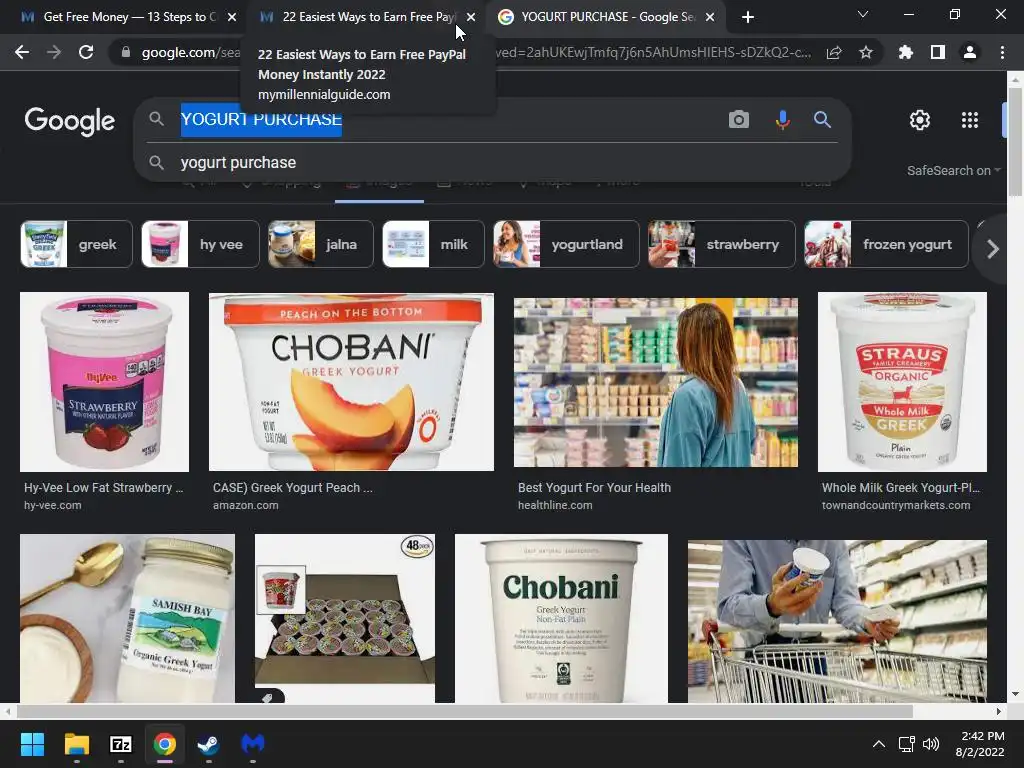Screen dimensions: 1024x768
Task: Open the SafeSearch on dropdown
Action: tap(953, 170)
